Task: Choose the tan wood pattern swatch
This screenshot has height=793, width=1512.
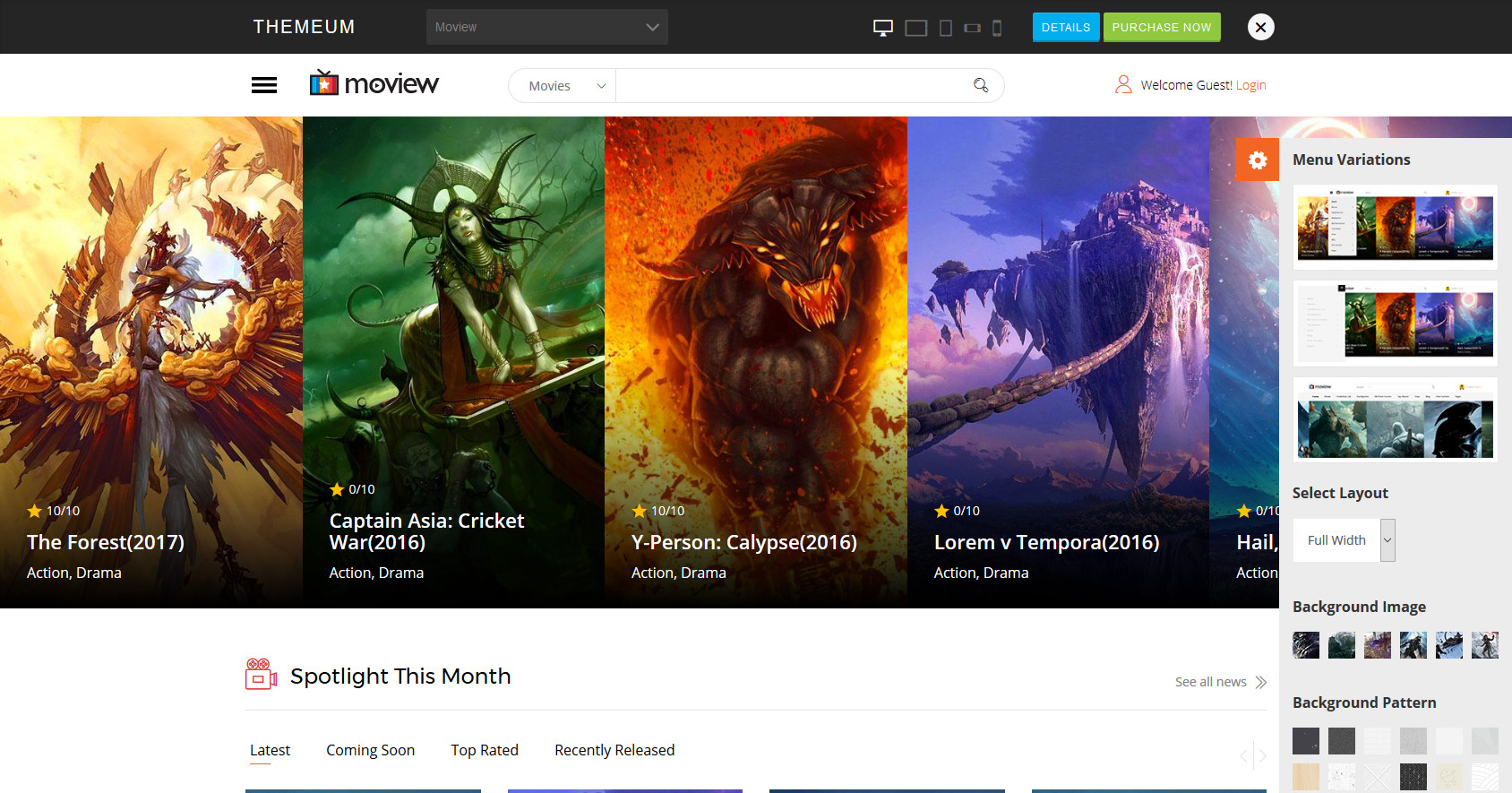Action: pos(1306,777)
